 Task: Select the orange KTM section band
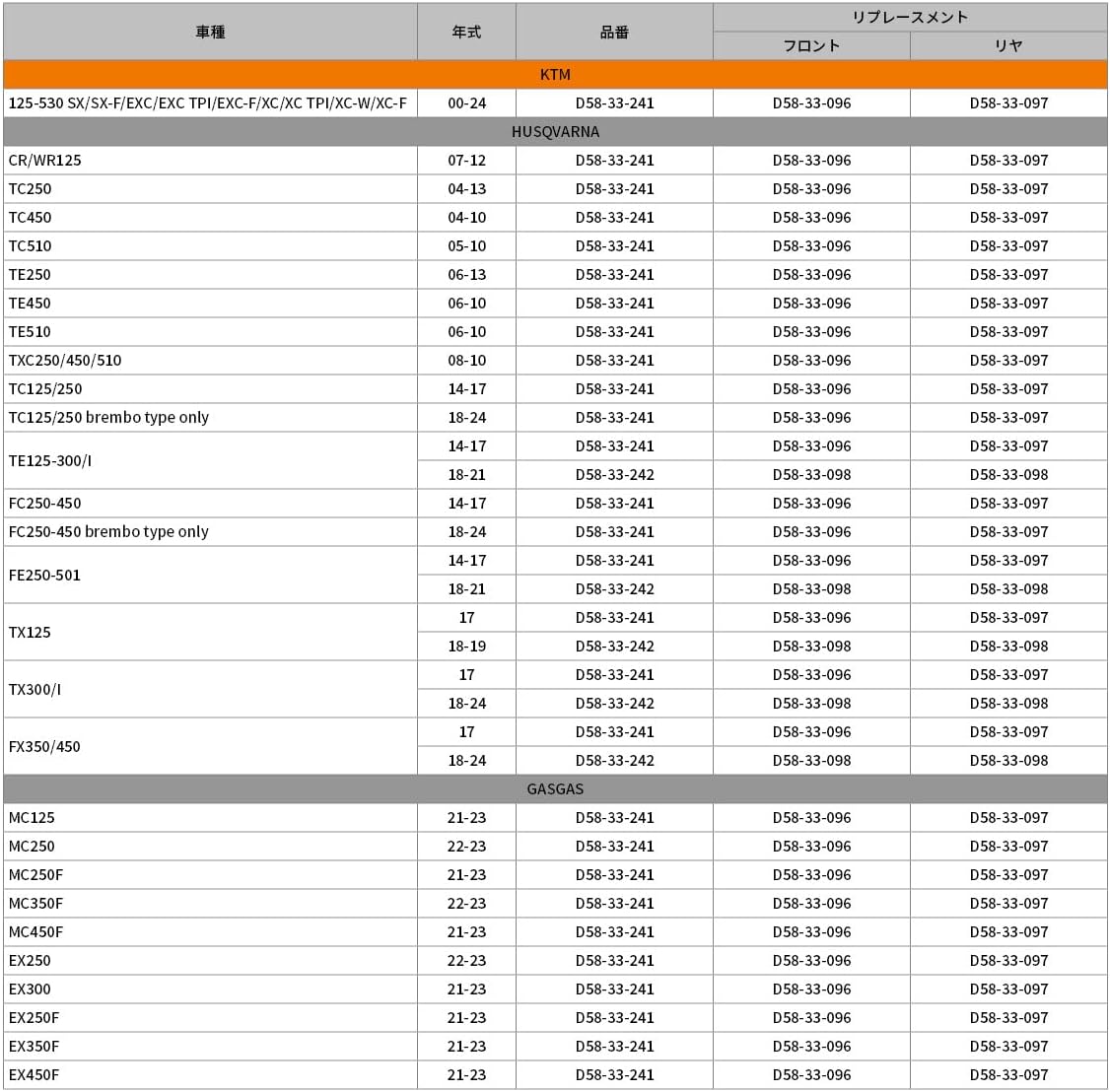click(555, 74)
